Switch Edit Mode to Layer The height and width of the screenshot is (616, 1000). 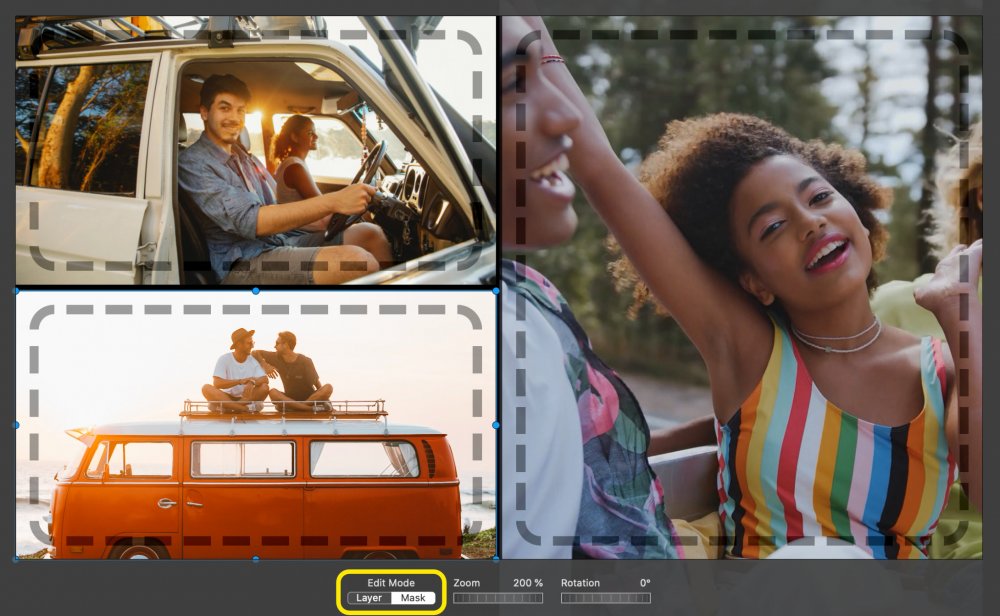[x=369, y=598]
